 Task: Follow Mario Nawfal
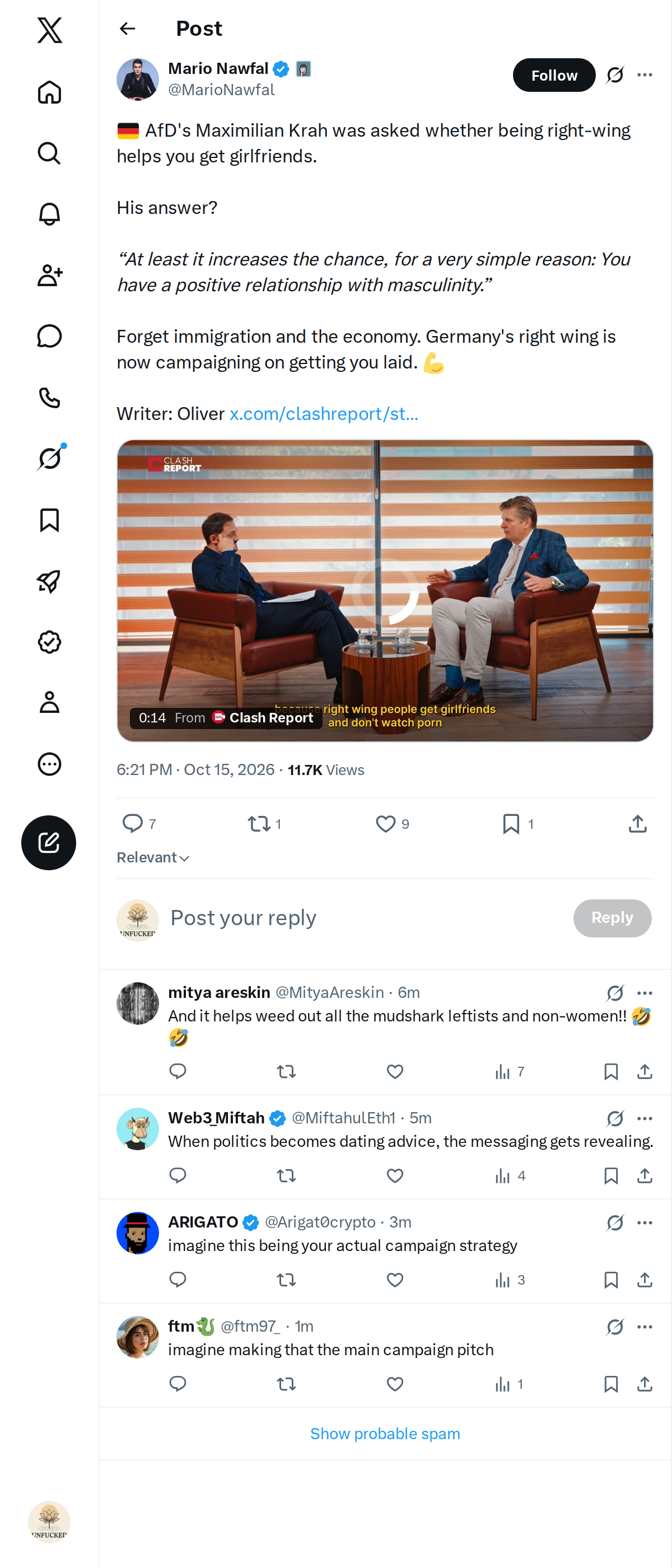554,75
